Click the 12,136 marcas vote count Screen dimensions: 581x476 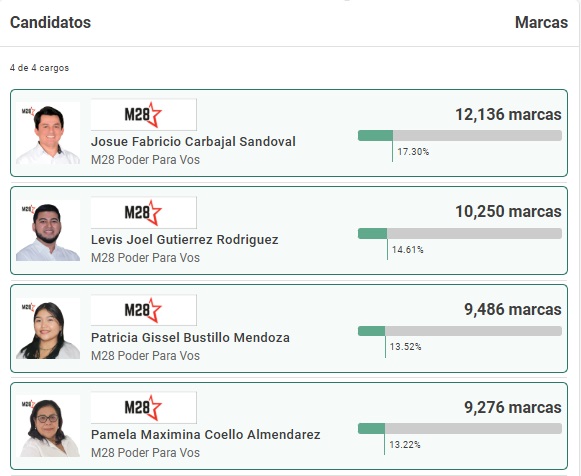[x=508, y=114]
